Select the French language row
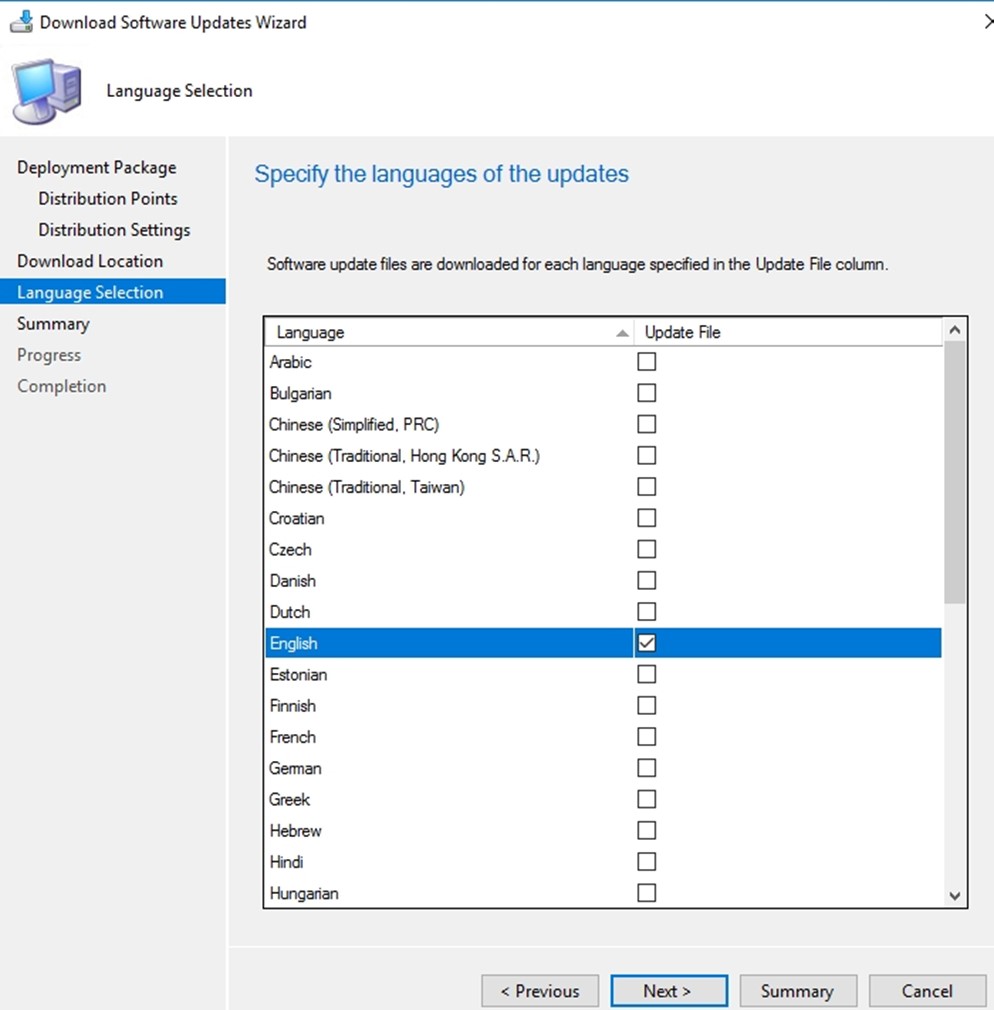The image size is (994, 1010). pyautogui.click(x=603, y=736)
